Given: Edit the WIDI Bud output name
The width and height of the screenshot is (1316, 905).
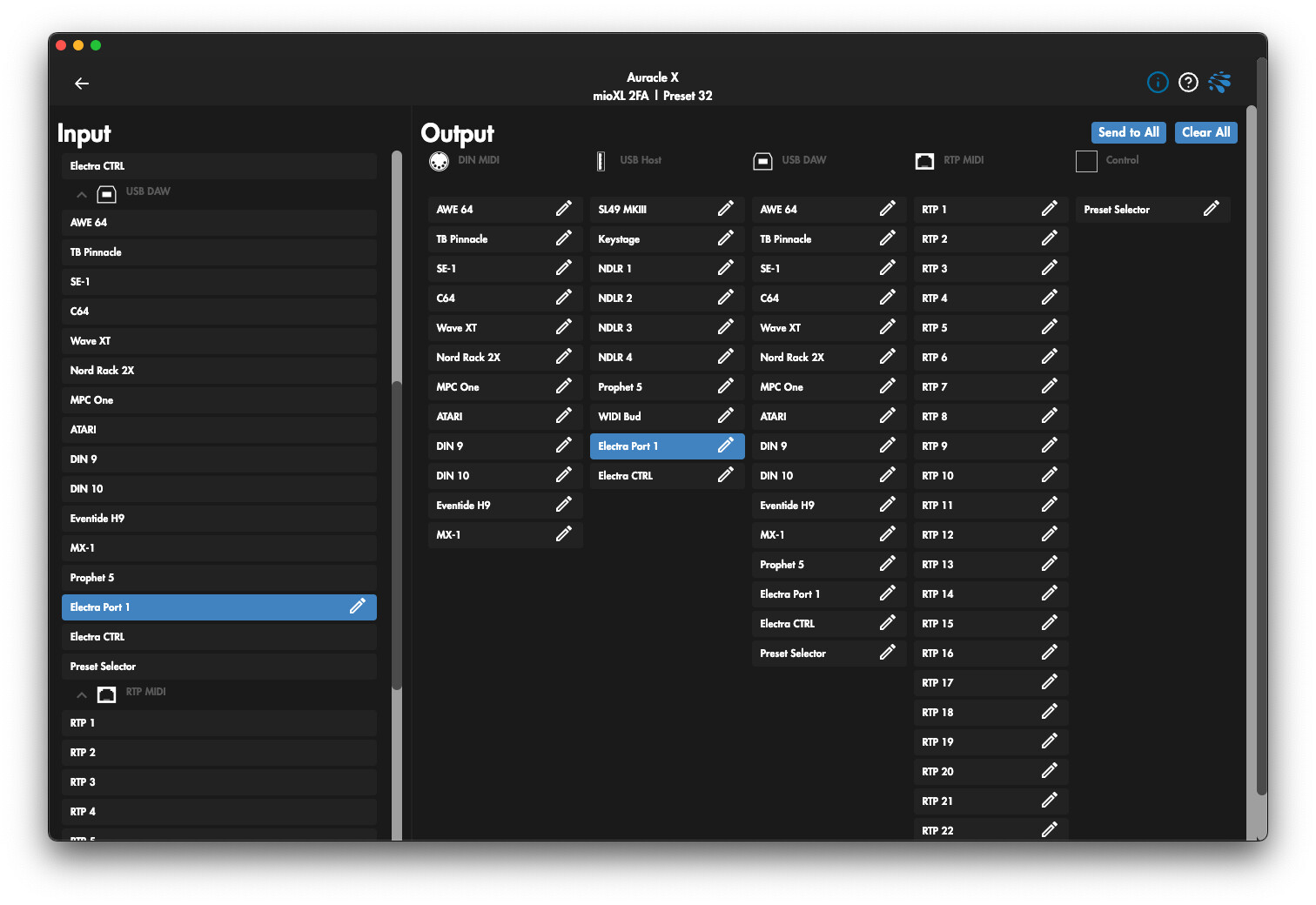Looking at the screenshot, I should coord(726,416).
